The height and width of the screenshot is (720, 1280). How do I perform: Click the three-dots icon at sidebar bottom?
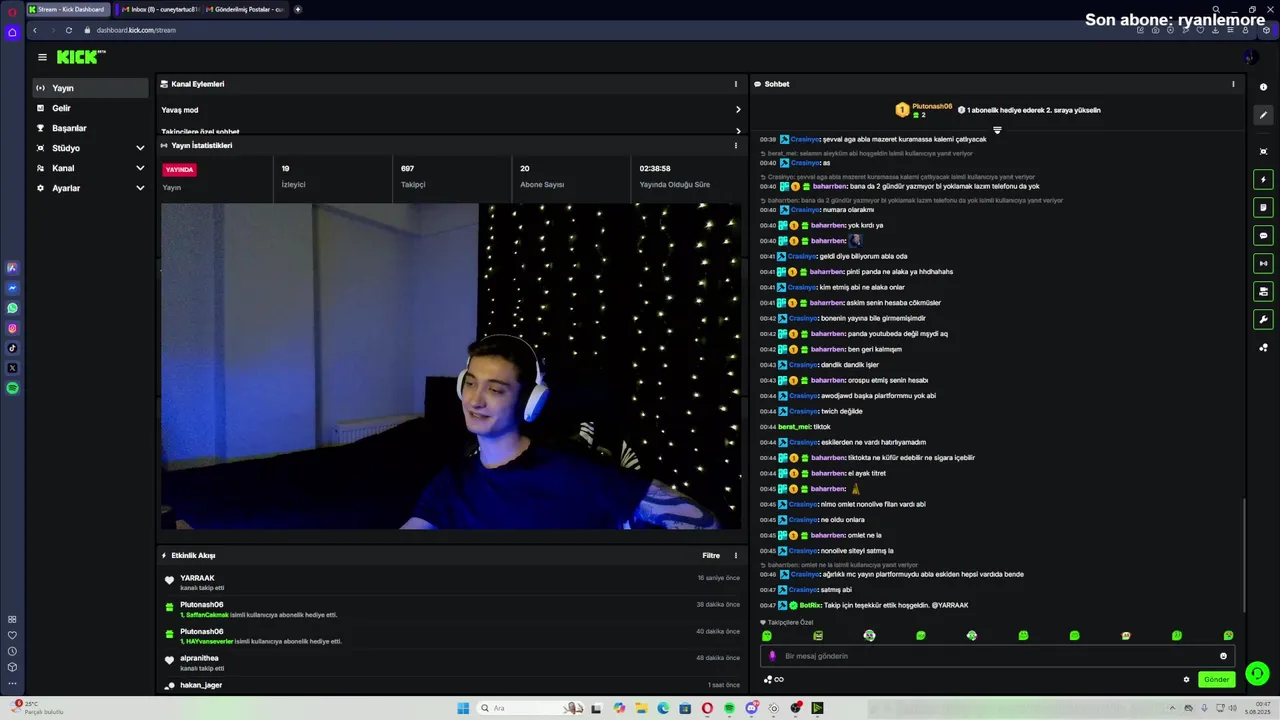[x=12, y=683]
